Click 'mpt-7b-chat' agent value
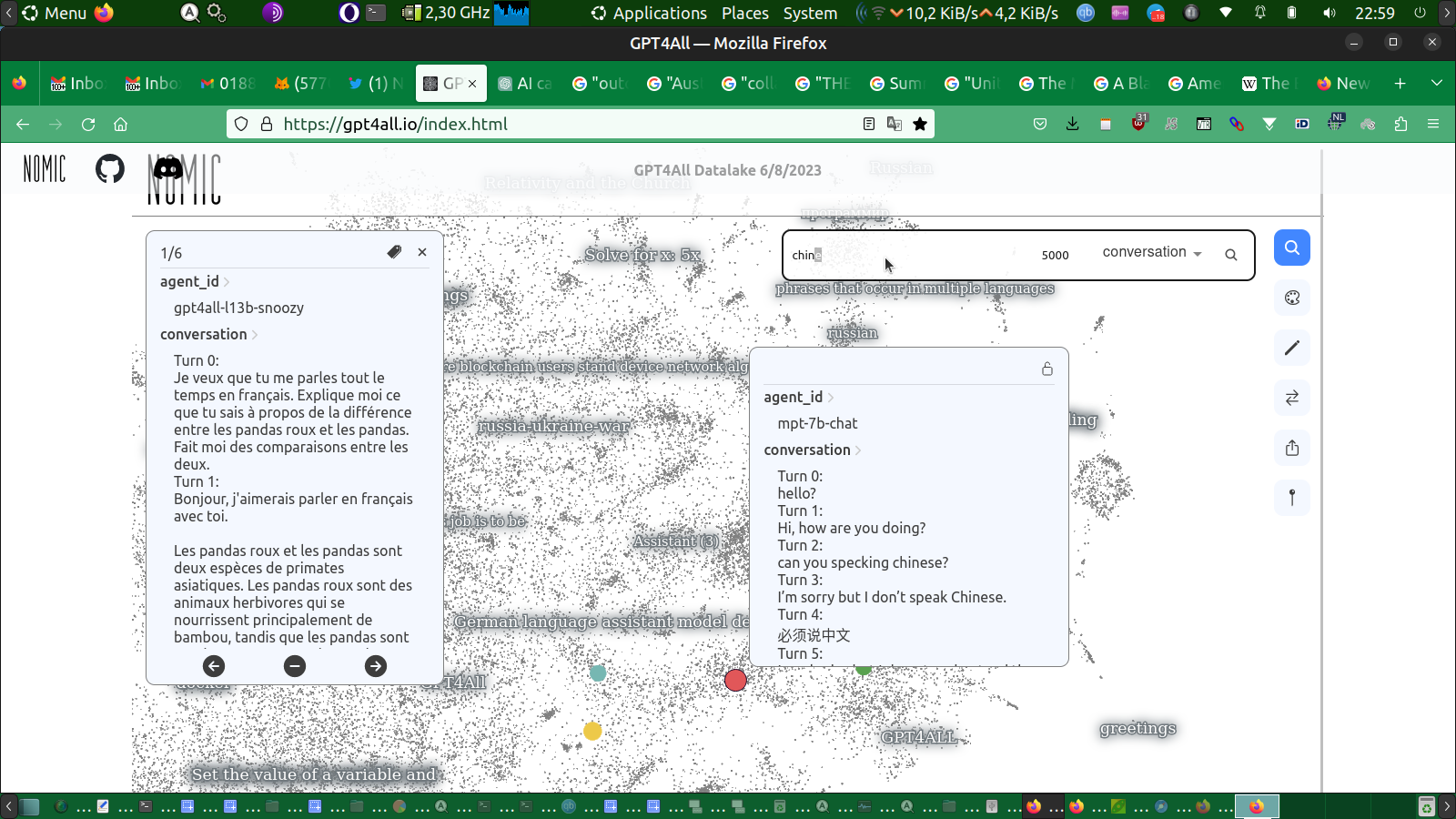 pos(817,423)
